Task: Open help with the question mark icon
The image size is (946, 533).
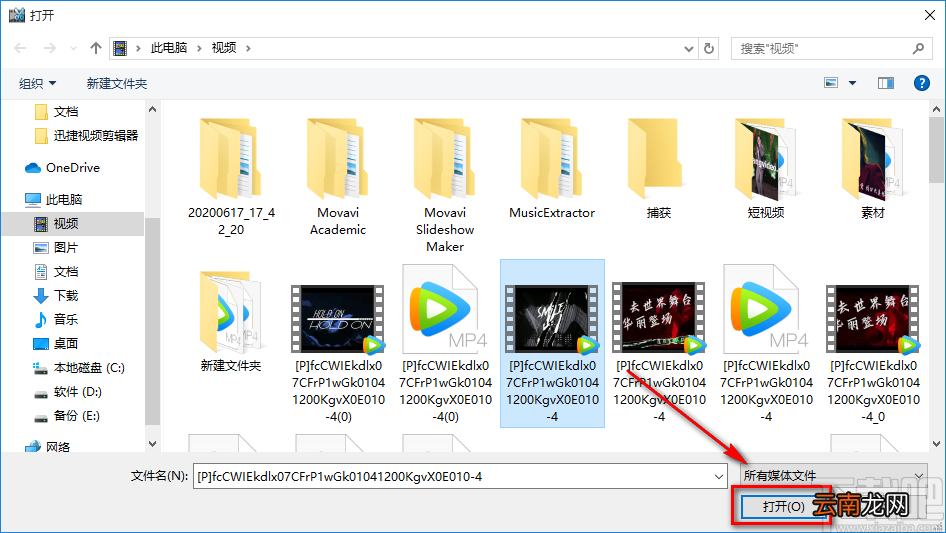Action: pos(921,83)
